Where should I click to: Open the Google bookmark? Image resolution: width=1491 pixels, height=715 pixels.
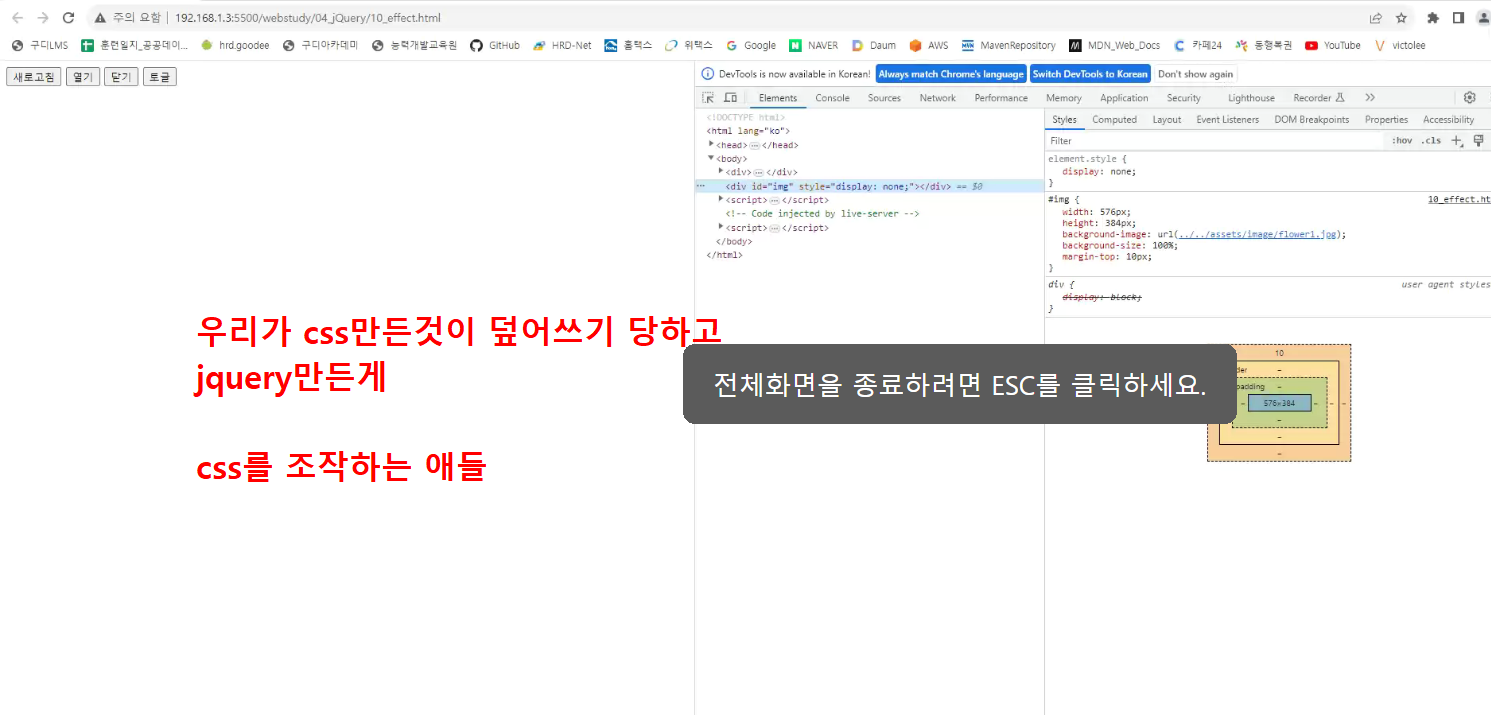point(751,45)
